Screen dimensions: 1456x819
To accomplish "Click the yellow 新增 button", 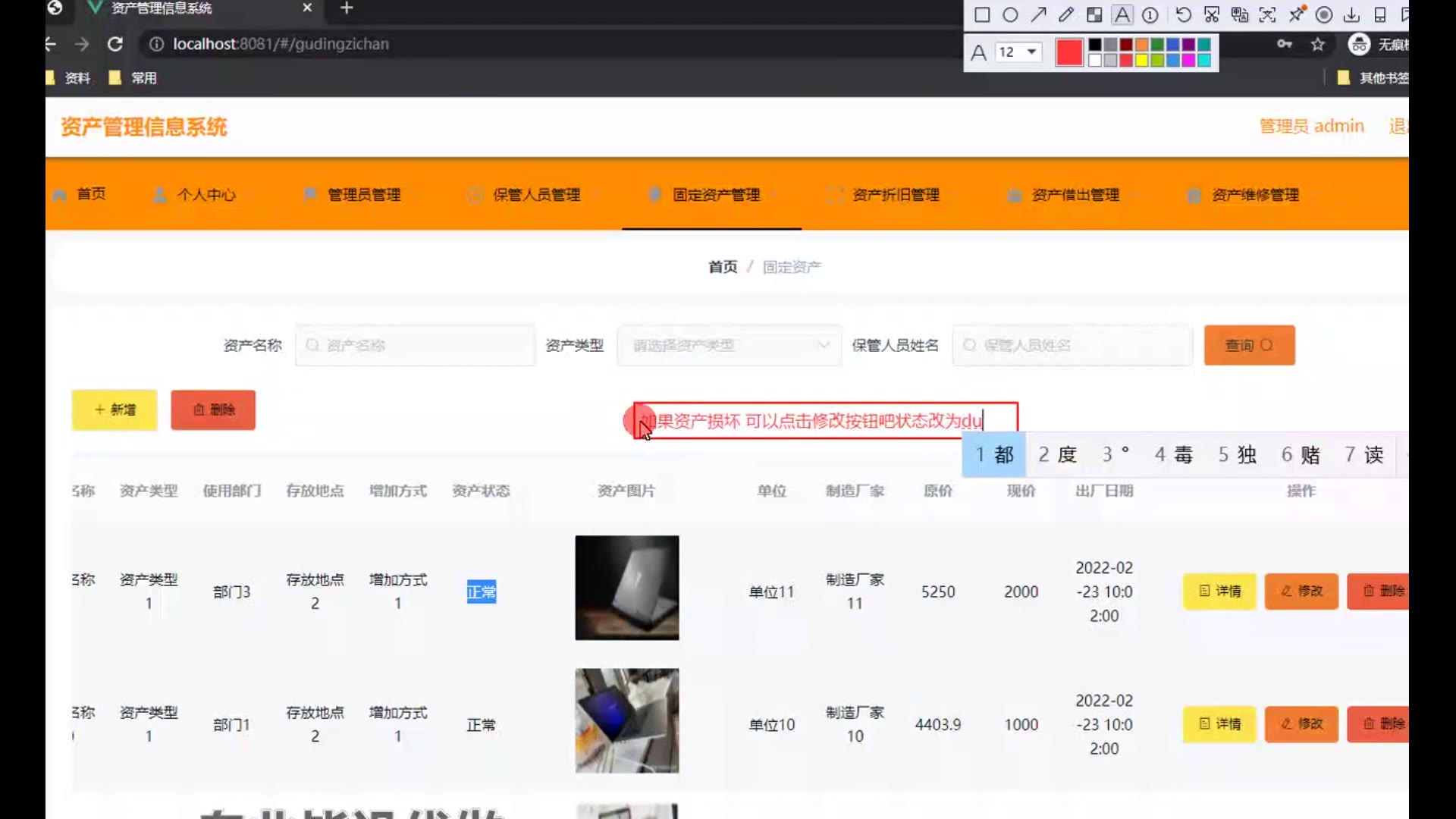I will coord(115,410).
